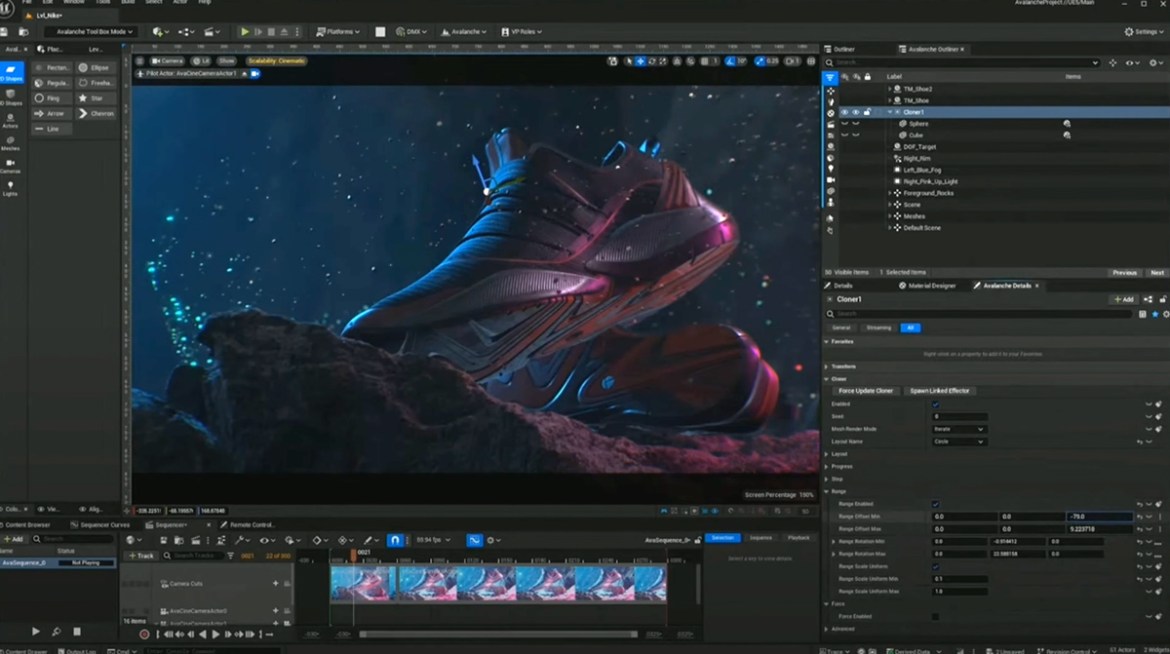Hide Cloner1 using its eye icon

tap(844, 112)
